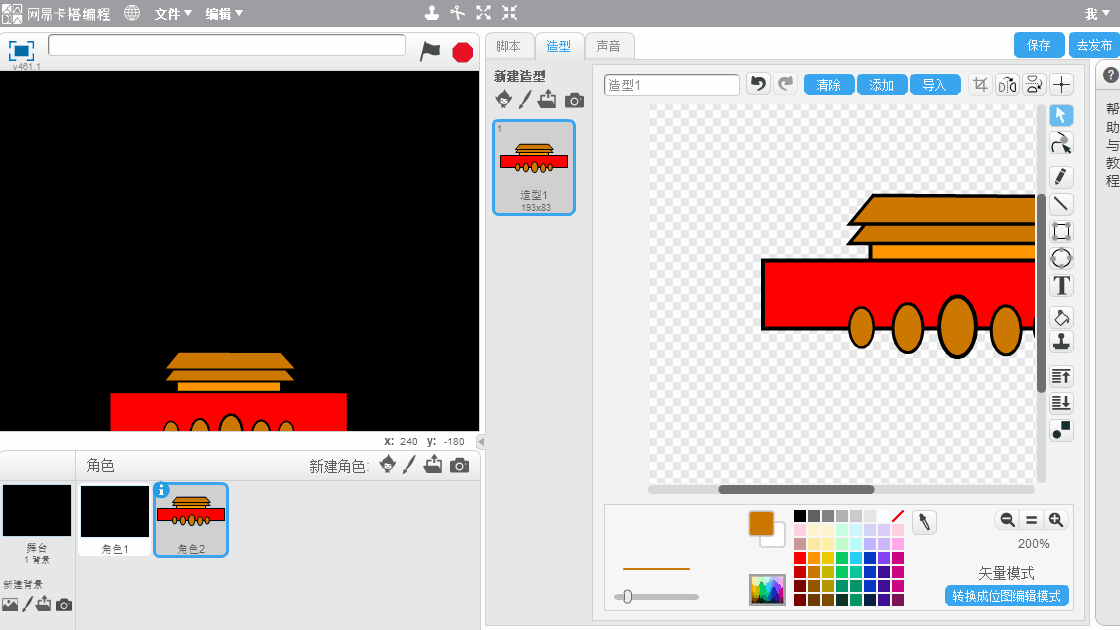
Task: Flip costume left-right
Action: coord(1007,85)
